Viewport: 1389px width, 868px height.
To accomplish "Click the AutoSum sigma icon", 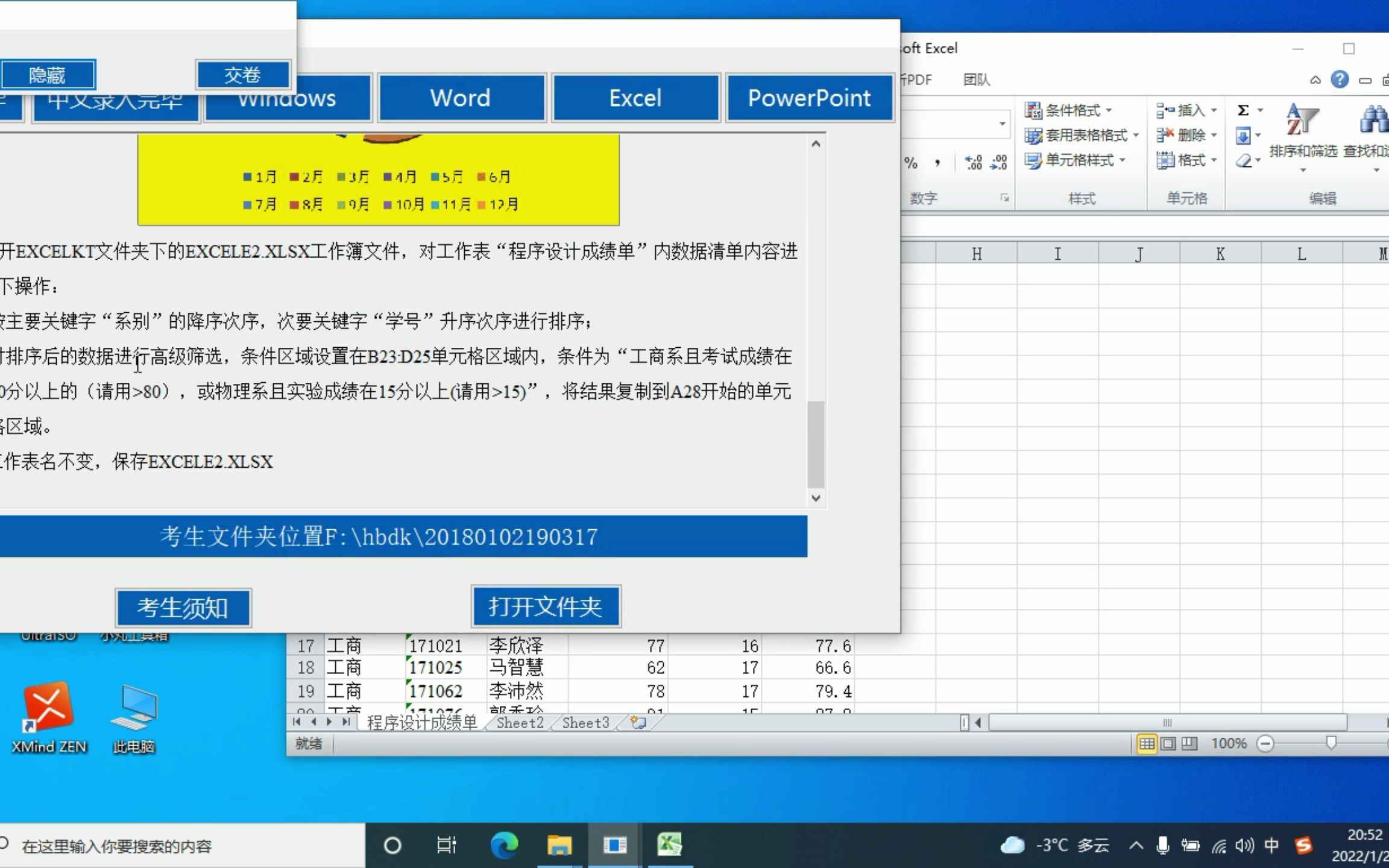I will tap(1243, 110).
